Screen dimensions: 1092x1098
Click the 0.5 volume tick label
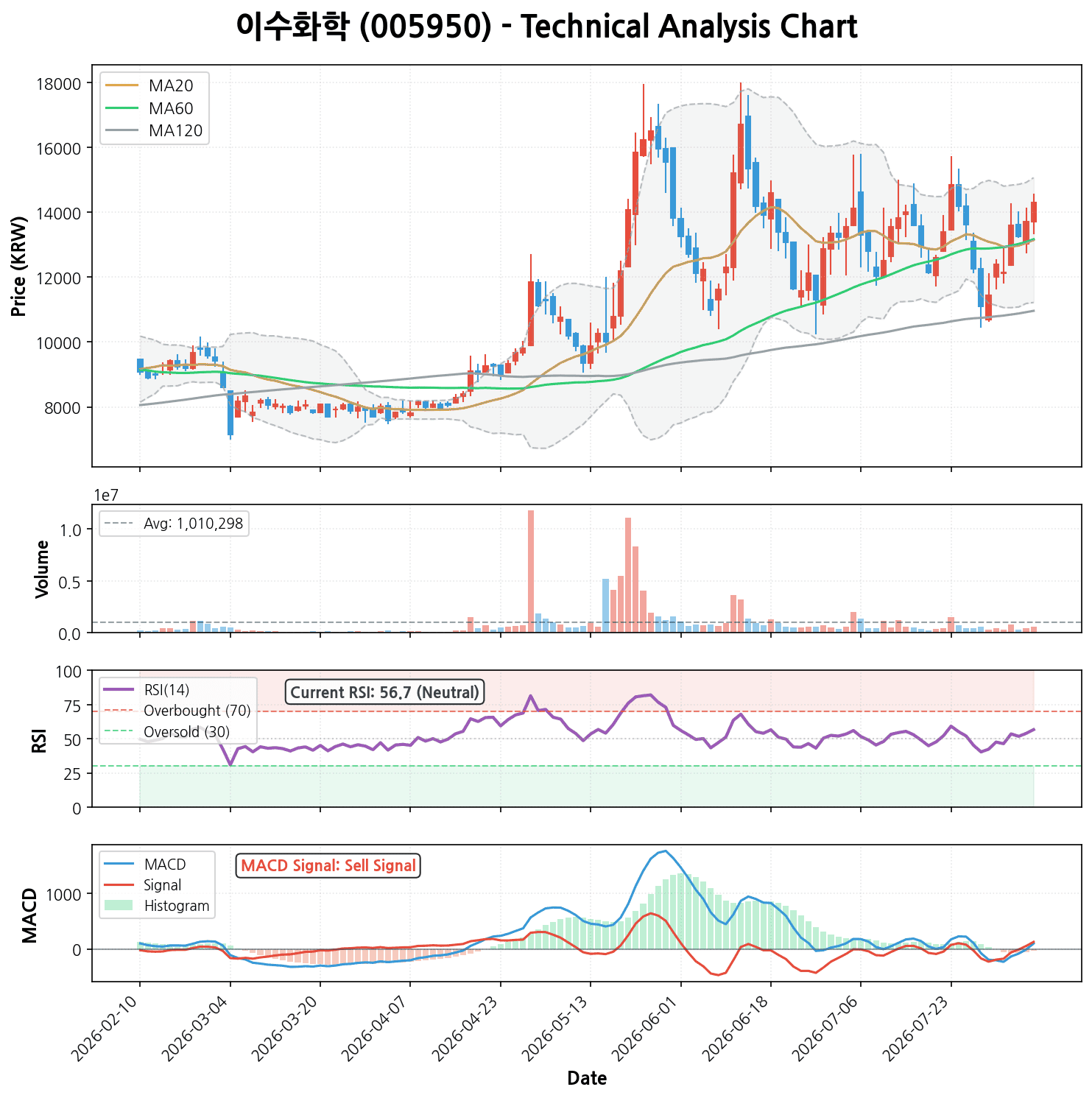(71, 582)
